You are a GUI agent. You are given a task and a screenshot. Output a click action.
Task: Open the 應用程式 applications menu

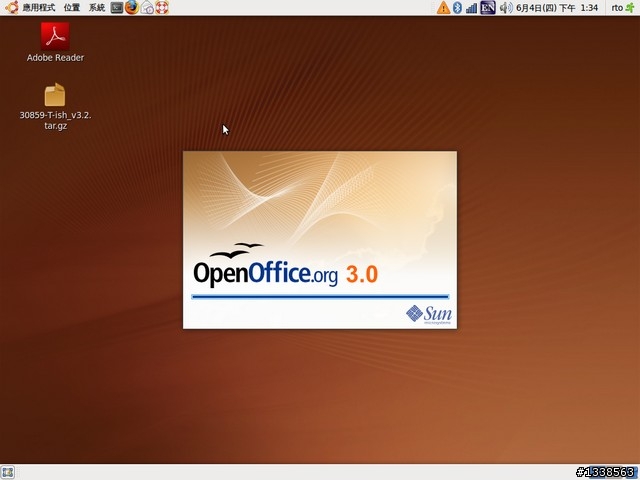(x=38, y=8)
